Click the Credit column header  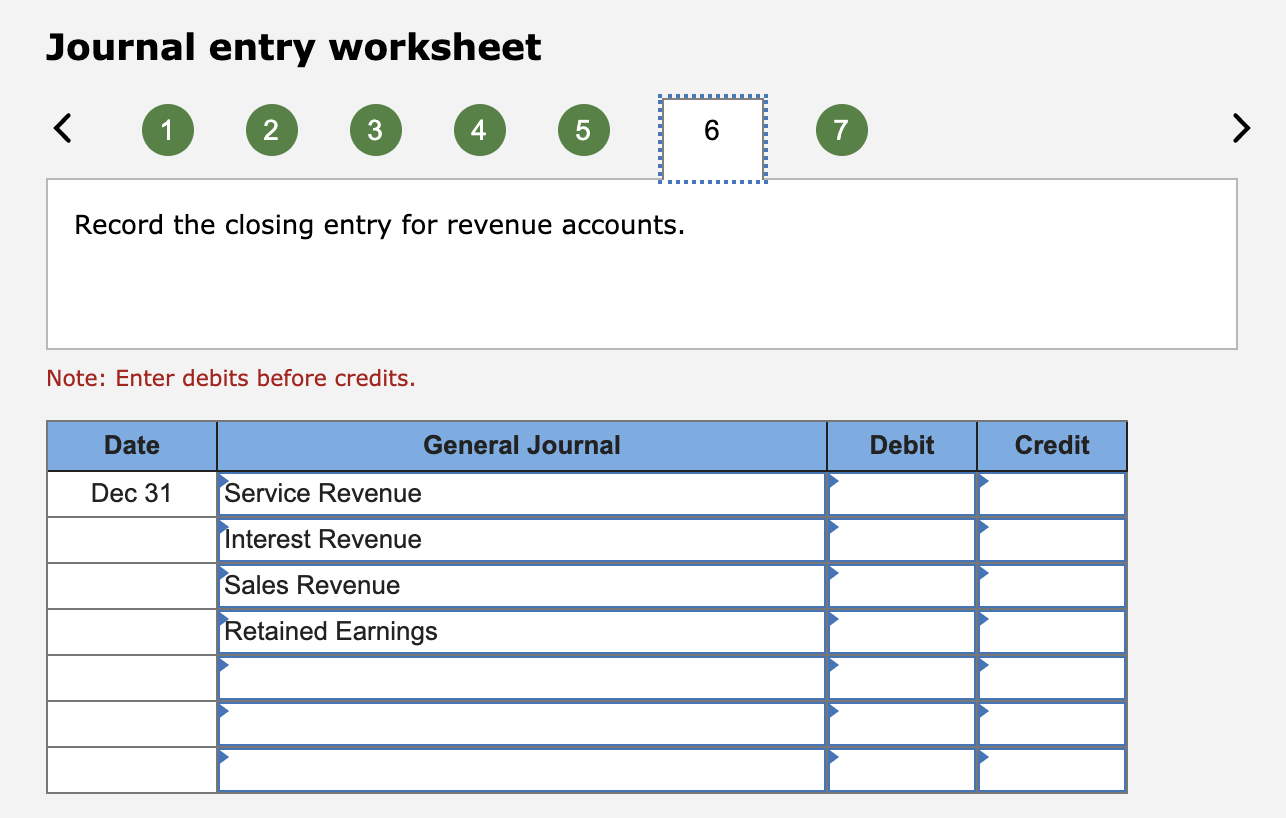(x=1052, y=446)
